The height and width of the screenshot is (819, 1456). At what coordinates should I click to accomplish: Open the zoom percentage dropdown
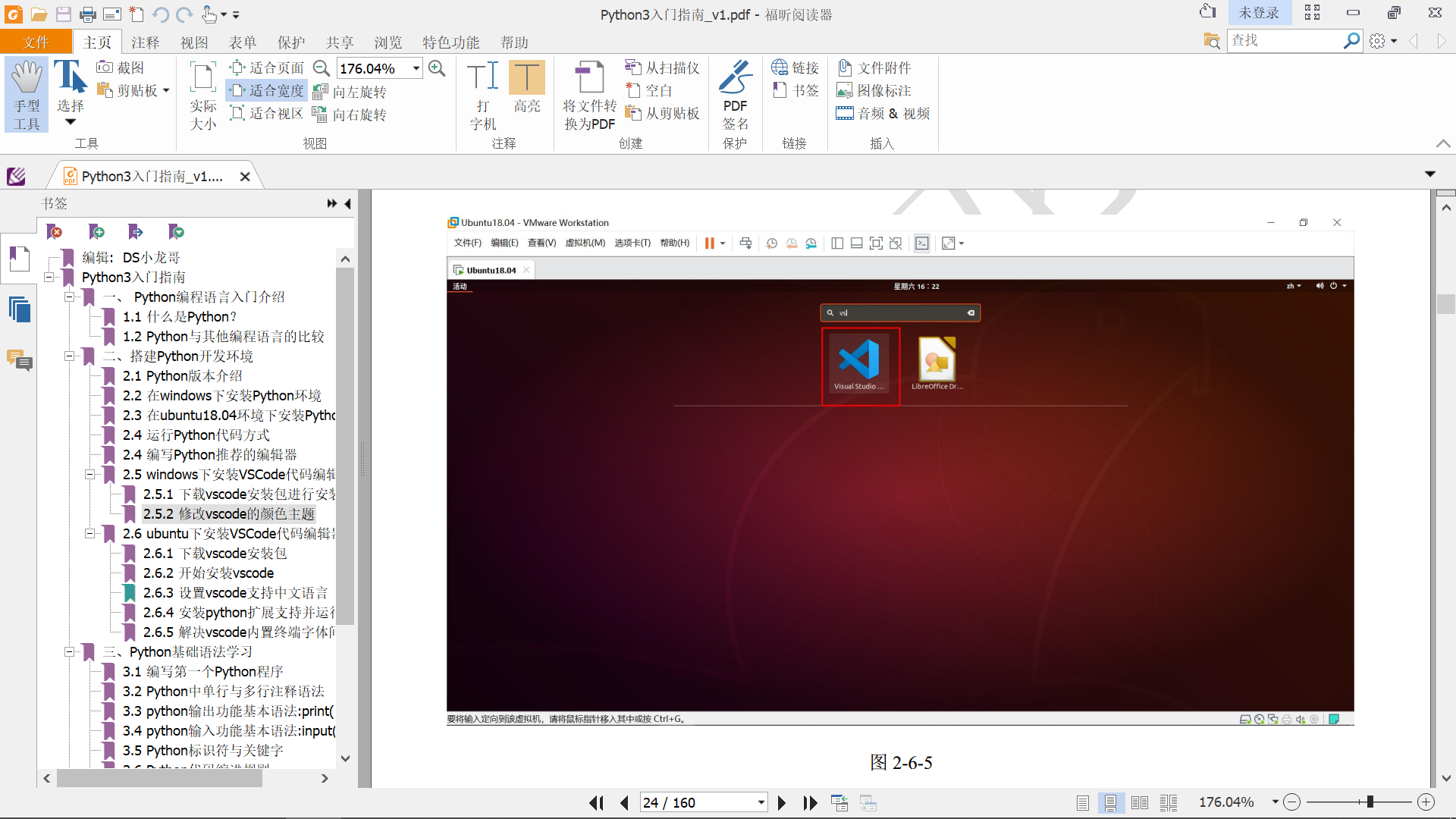(x=416, y=68)
